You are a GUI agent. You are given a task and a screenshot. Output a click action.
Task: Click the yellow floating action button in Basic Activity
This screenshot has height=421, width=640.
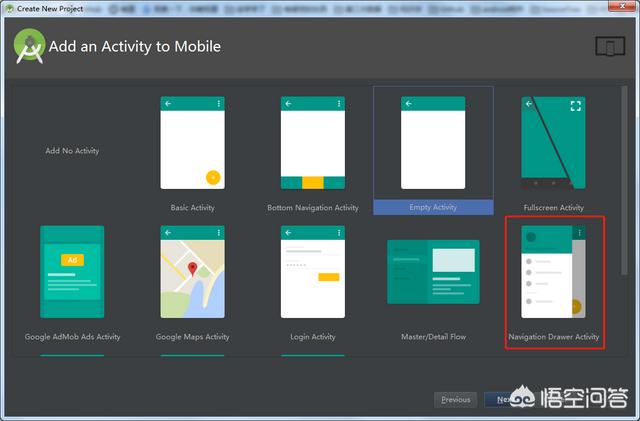point(212,177)
